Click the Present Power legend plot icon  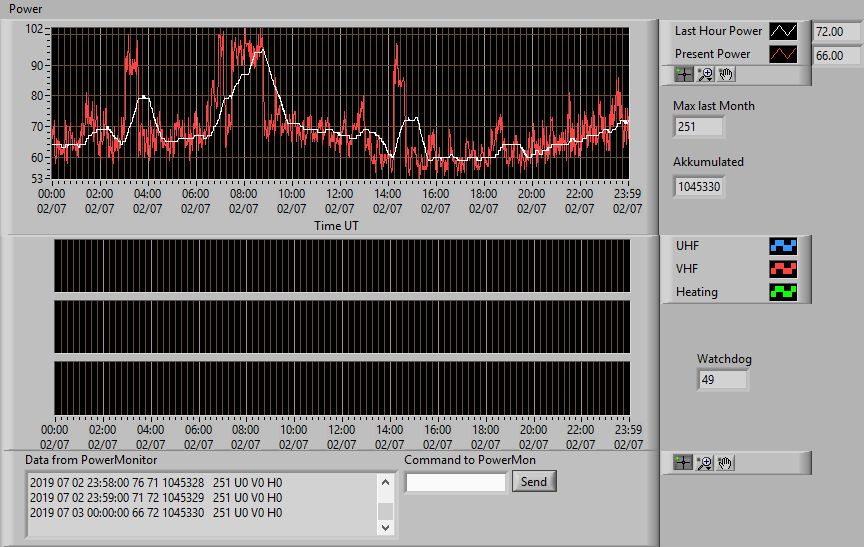tap(783, 54)
